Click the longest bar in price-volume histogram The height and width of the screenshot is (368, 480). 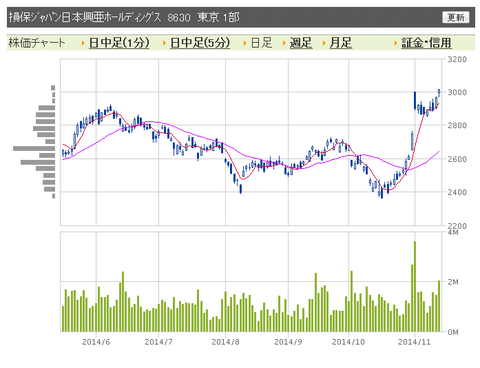(34, 148)
